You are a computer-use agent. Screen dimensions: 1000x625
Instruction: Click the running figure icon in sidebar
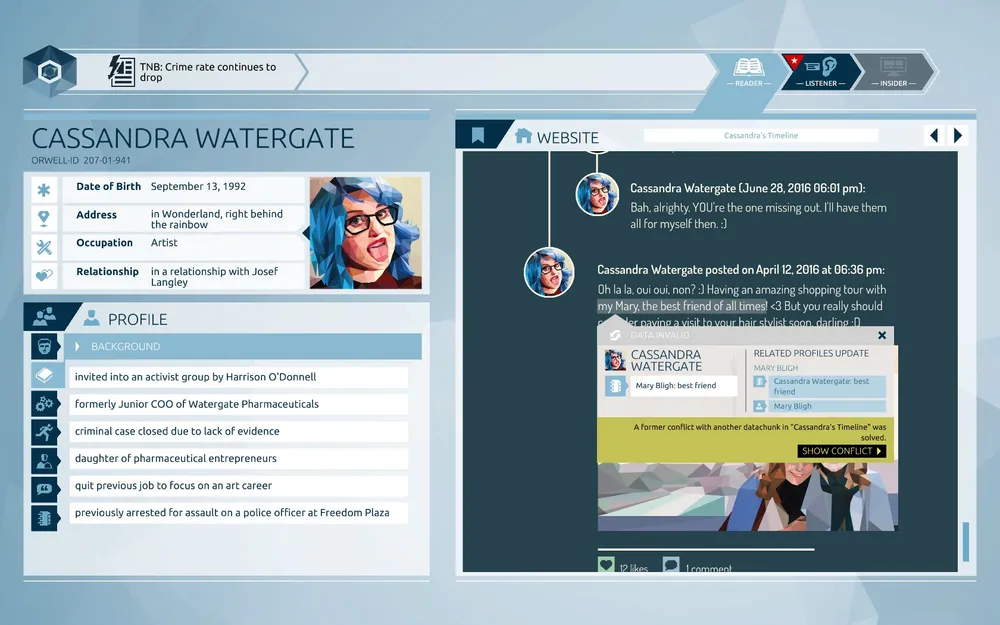coord(45,432)
